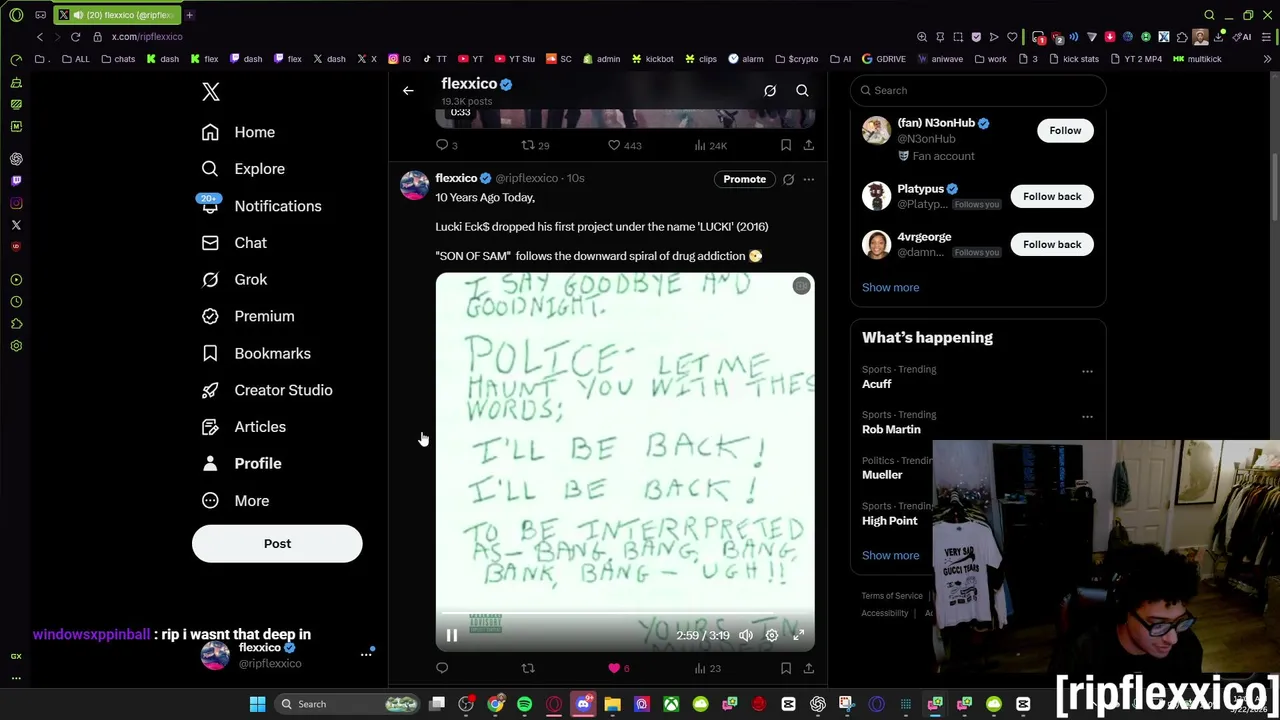
Task: Open Windows Start menu
Action: tap(257, 704)
